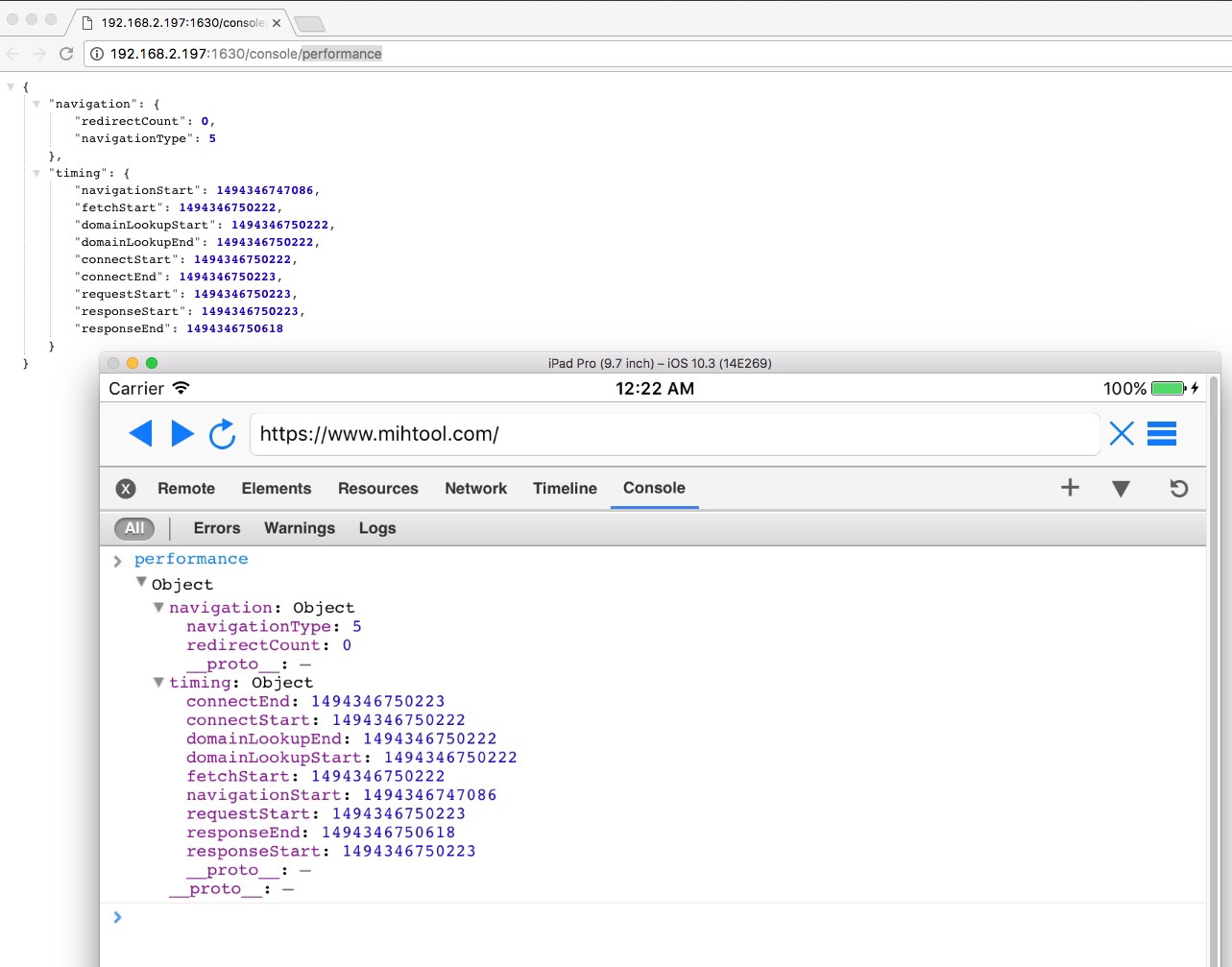Click the blue back arrow in simulator
This screenshot has width=1232, height=967.
click(140, 434)
